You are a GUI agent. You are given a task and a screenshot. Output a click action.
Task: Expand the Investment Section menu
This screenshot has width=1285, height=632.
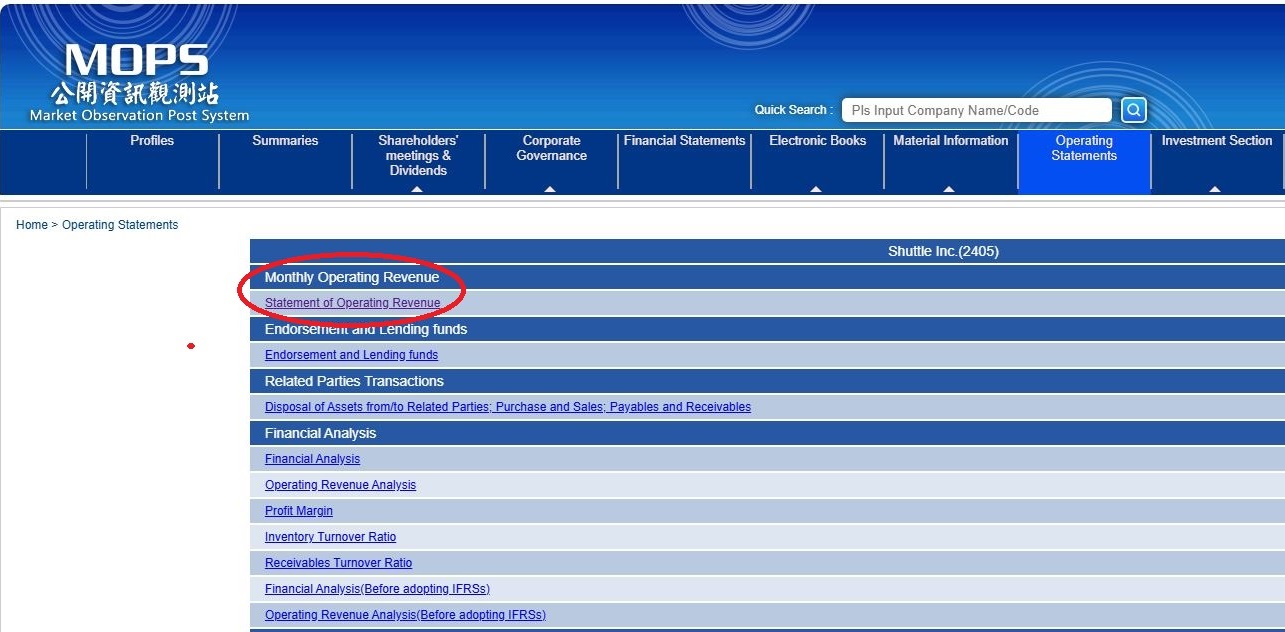[1216, 141]
